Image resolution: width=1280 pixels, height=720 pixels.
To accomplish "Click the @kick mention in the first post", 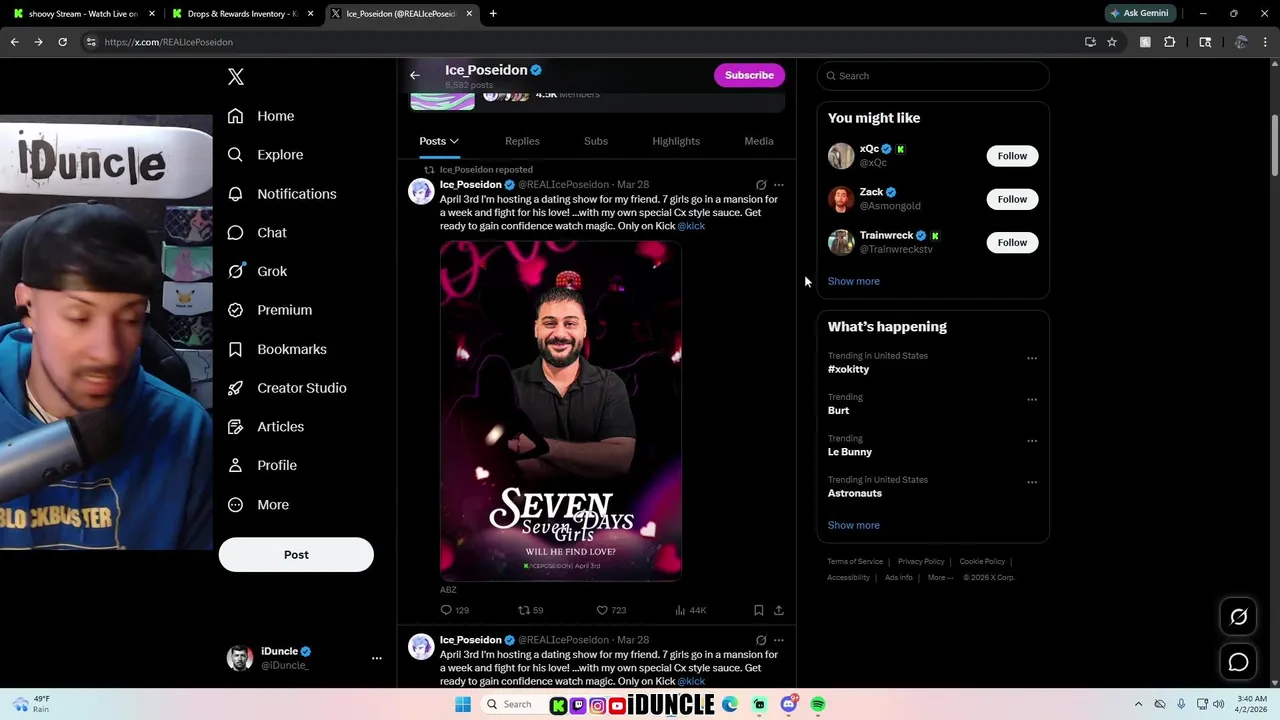I will tap(691, 226).
